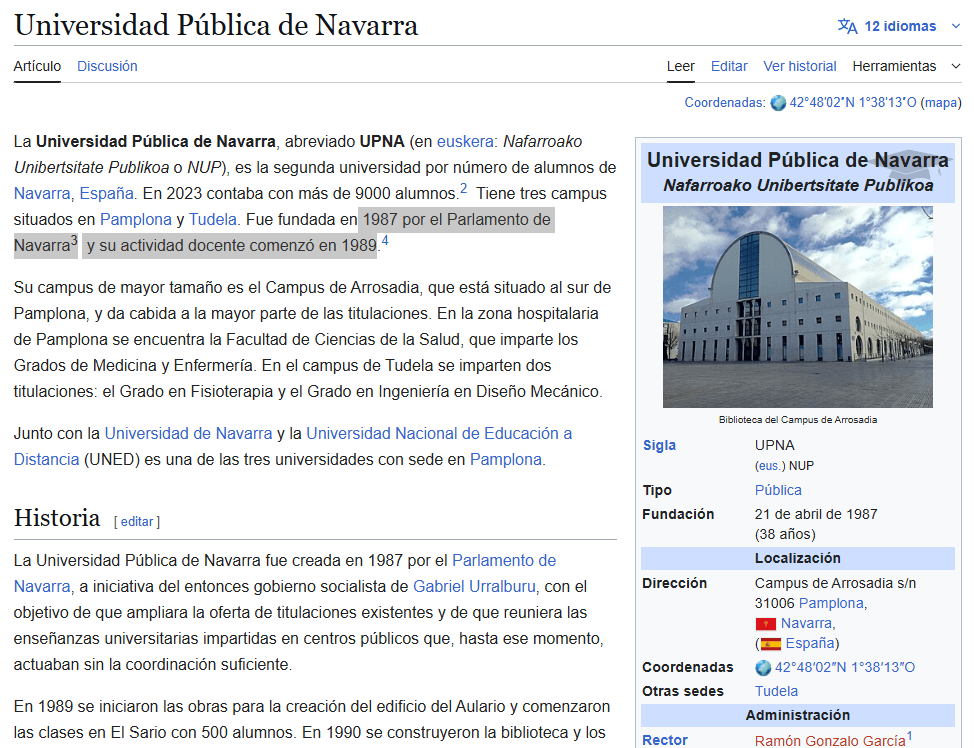Viewport: 974px width, 748px height.
Task: Open Ver historial tab
Action: [x=799, y=66]
